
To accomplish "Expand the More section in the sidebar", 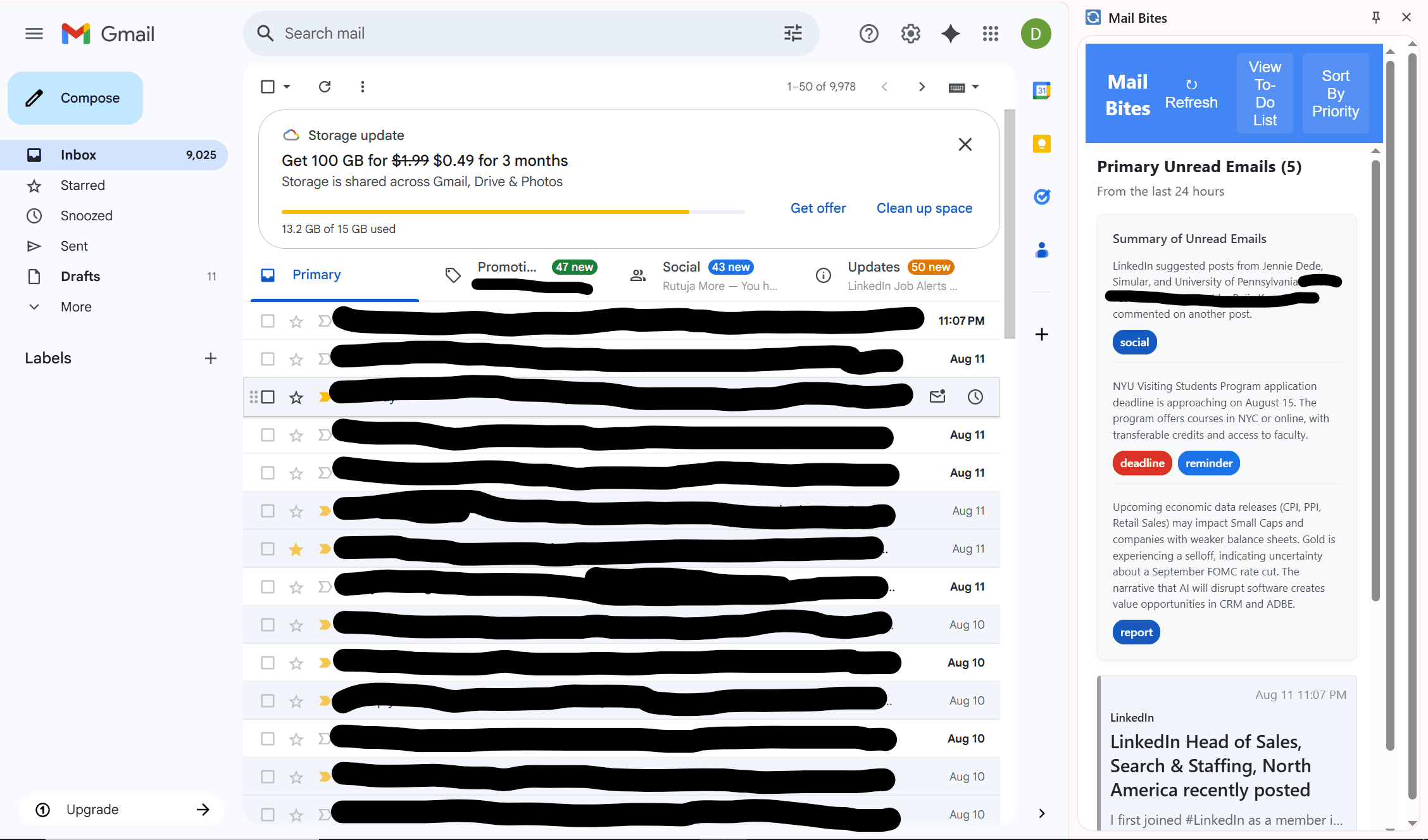I will coord(75,306).
